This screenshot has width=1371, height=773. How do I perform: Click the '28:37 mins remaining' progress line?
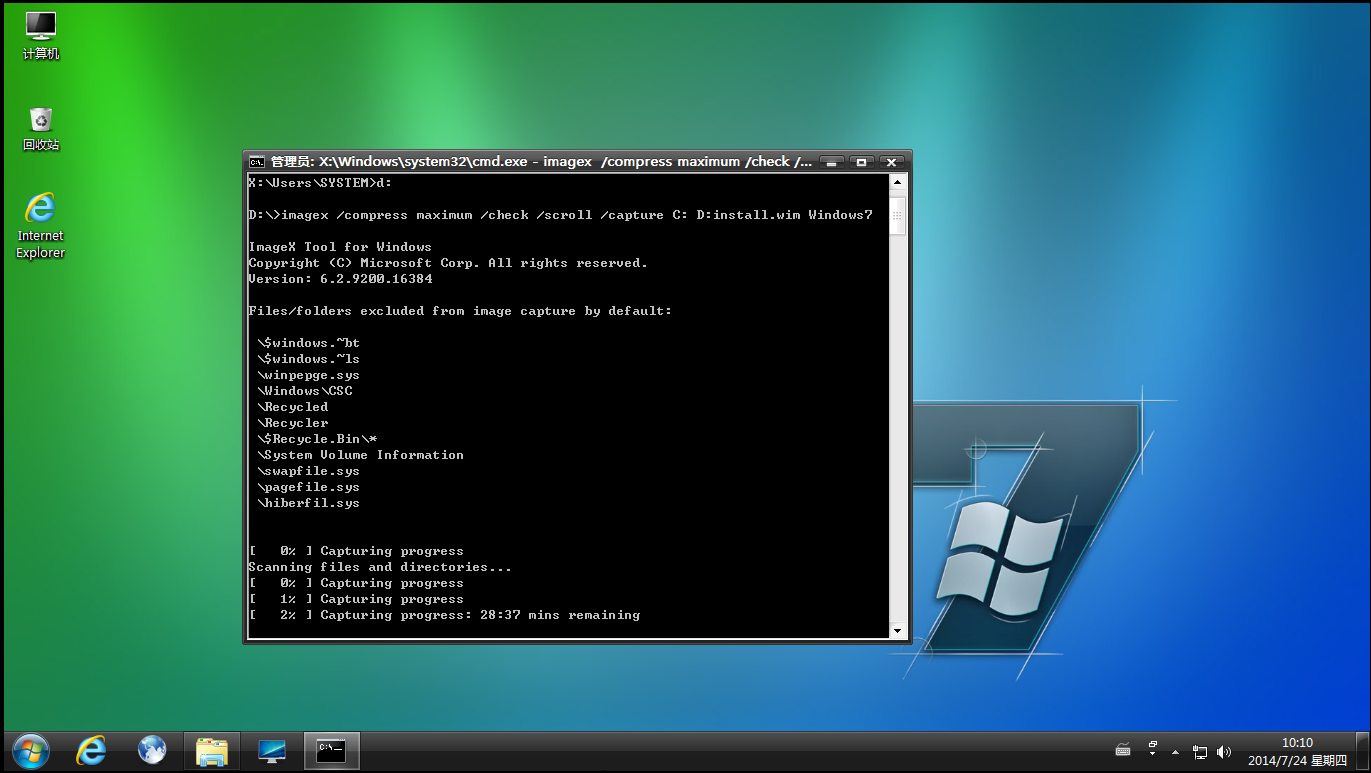[444, 615]
